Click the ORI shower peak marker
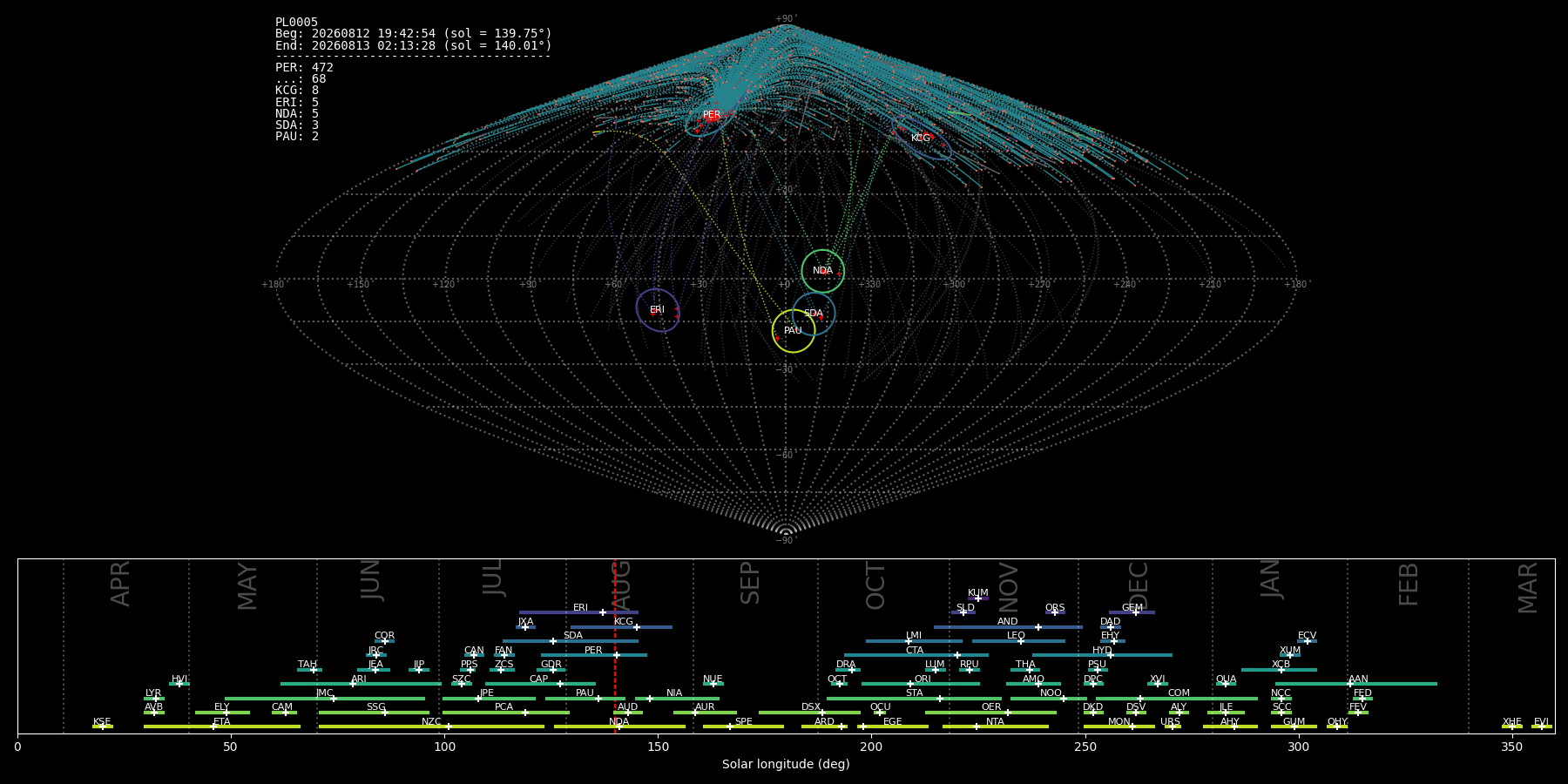1568x784 pixels. (910, 684)
